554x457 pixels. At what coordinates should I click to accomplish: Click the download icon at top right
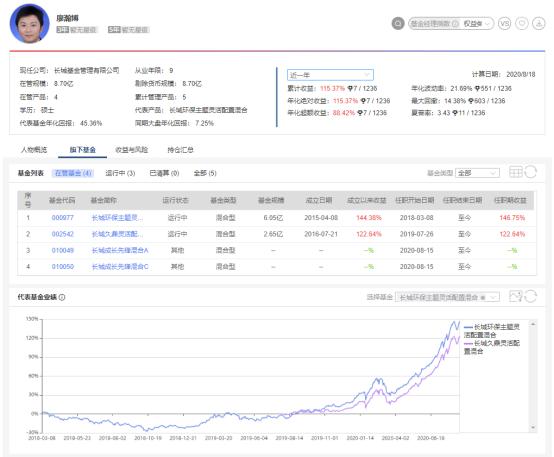click(x=539, y=24)
